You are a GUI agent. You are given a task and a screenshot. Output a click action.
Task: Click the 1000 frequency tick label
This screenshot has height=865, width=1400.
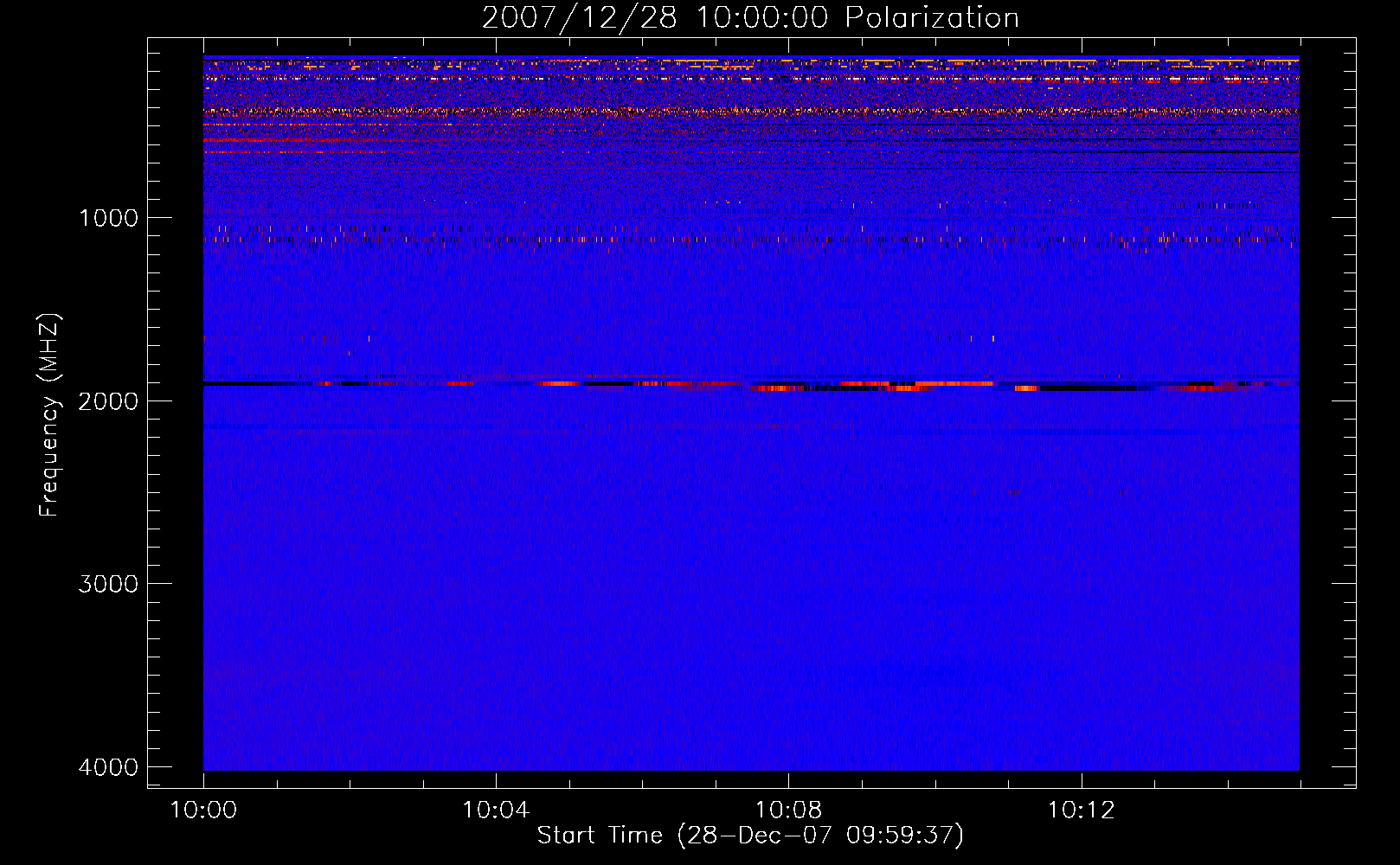coord(108,217)
